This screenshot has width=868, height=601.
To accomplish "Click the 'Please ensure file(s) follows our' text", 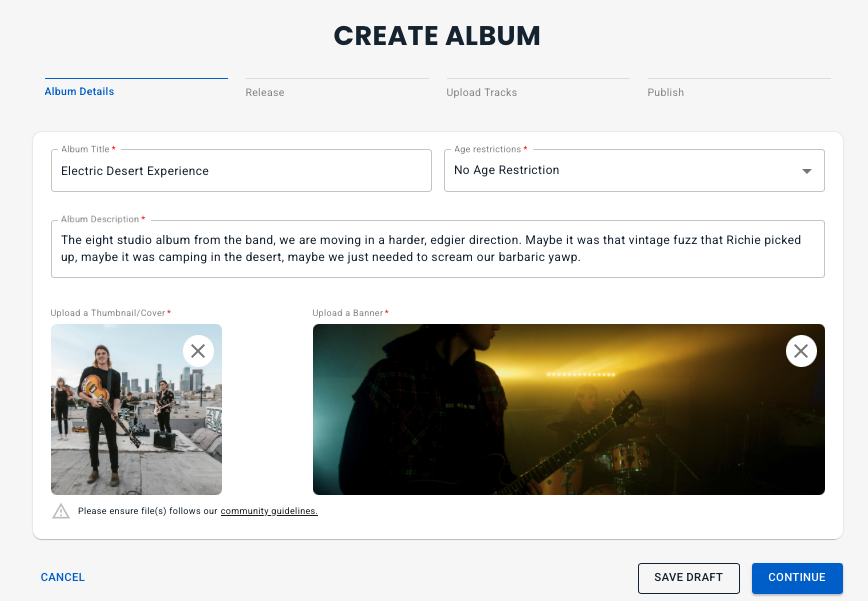I will (148, 511).
